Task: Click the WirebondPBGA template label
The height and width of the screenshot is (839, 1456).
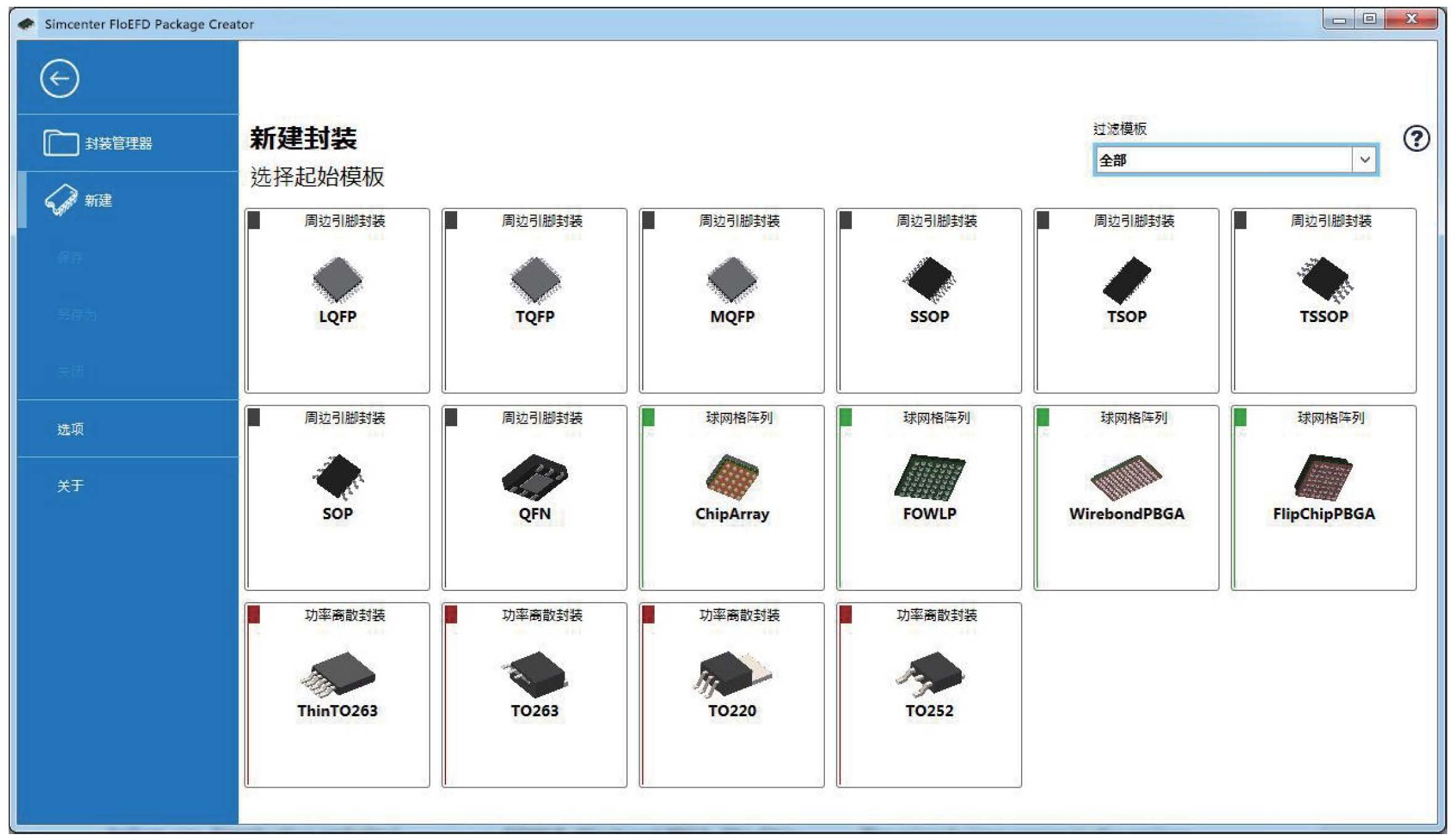Action: pyautogui.click(x=1127, y=513)
